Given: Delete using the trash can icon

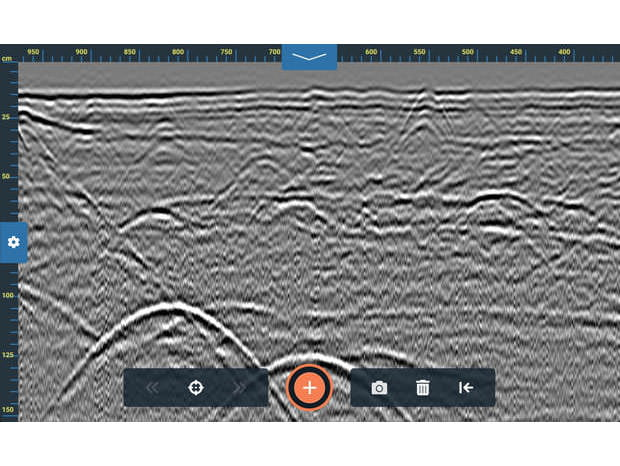Looking at the screenshot, I should tap(422, 388).
